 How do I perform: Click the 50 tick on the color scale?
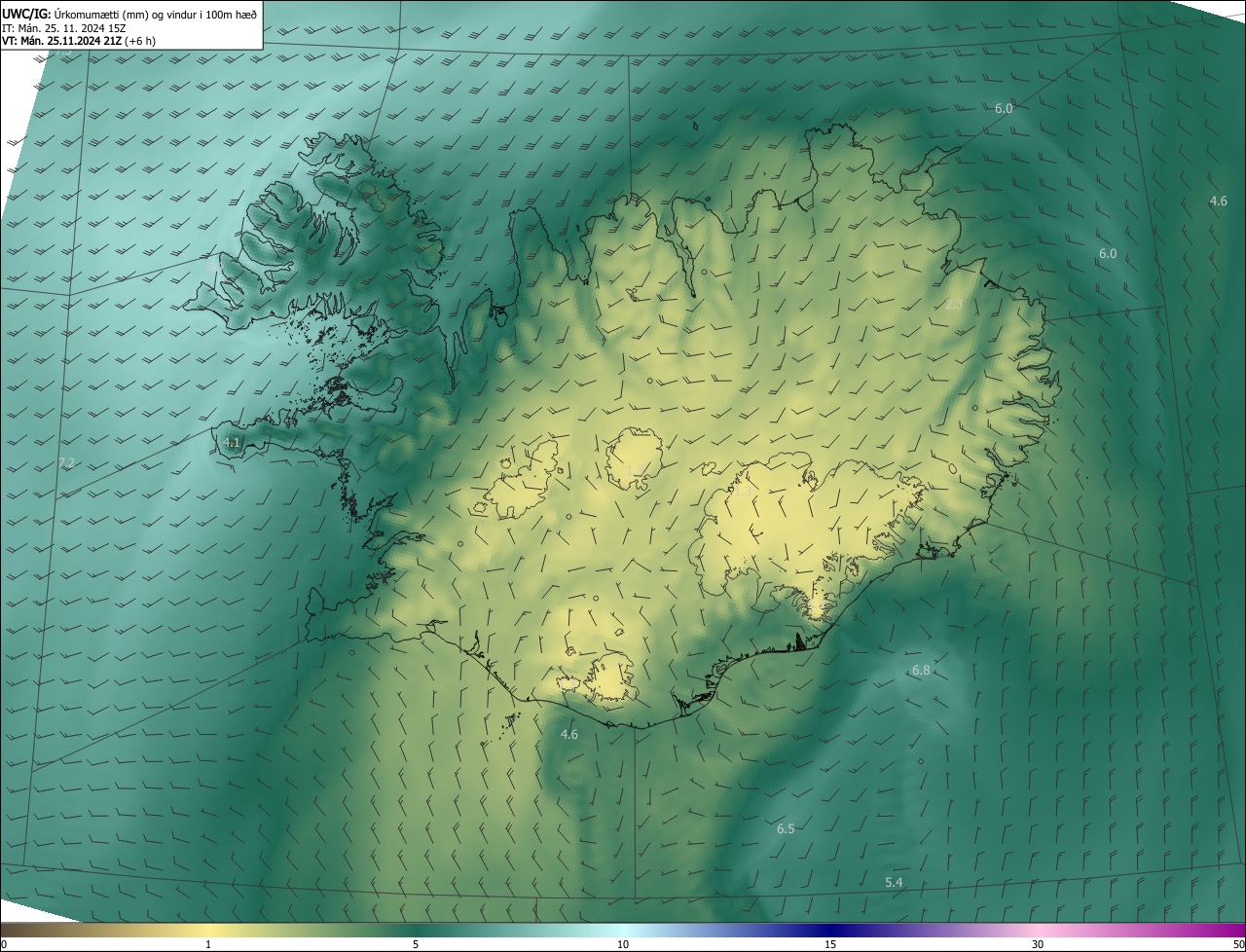[1238, 944]
